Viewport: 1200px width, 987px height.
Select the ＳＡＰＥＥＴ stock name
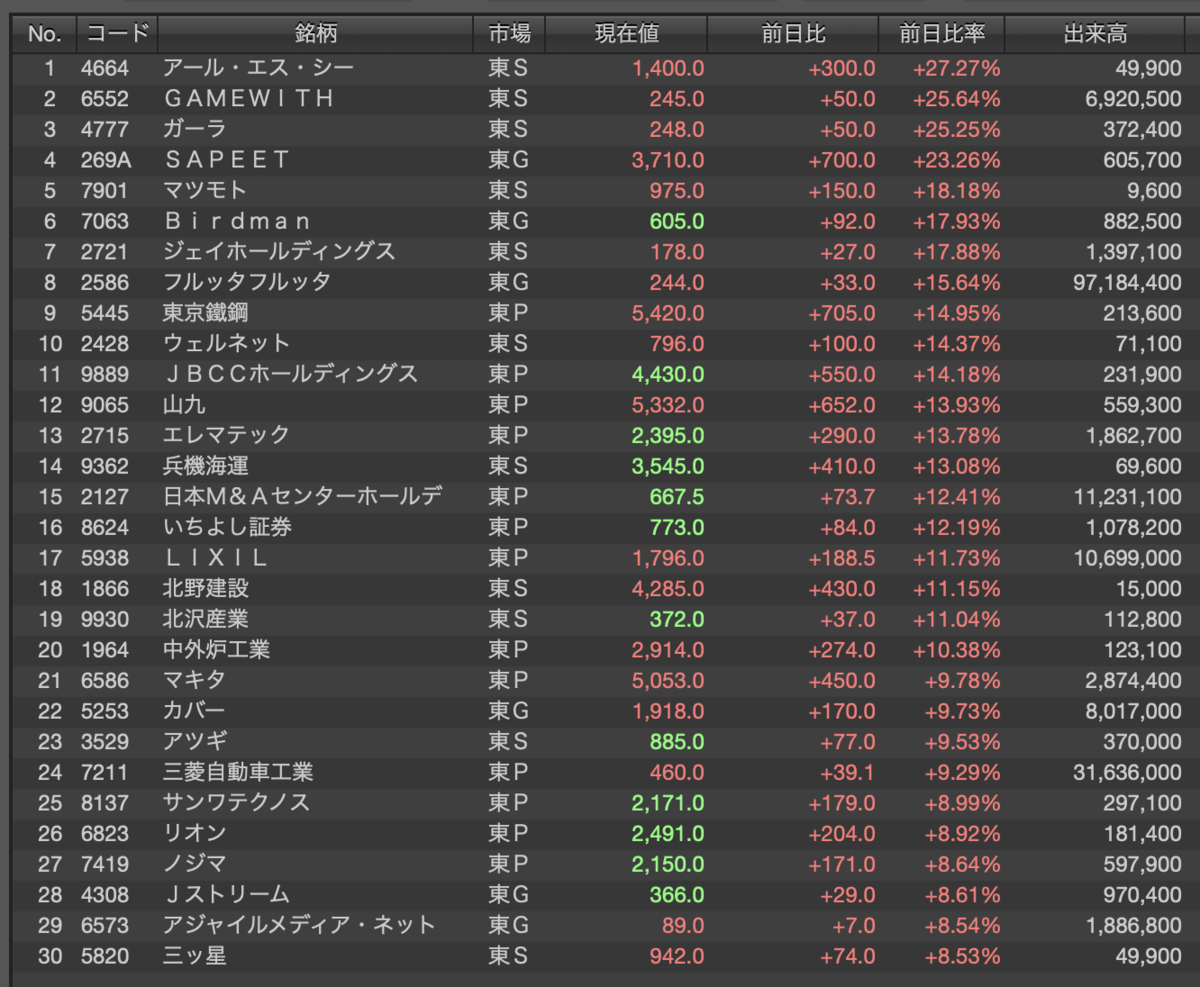pyautogui.click(x=226, y=160)
